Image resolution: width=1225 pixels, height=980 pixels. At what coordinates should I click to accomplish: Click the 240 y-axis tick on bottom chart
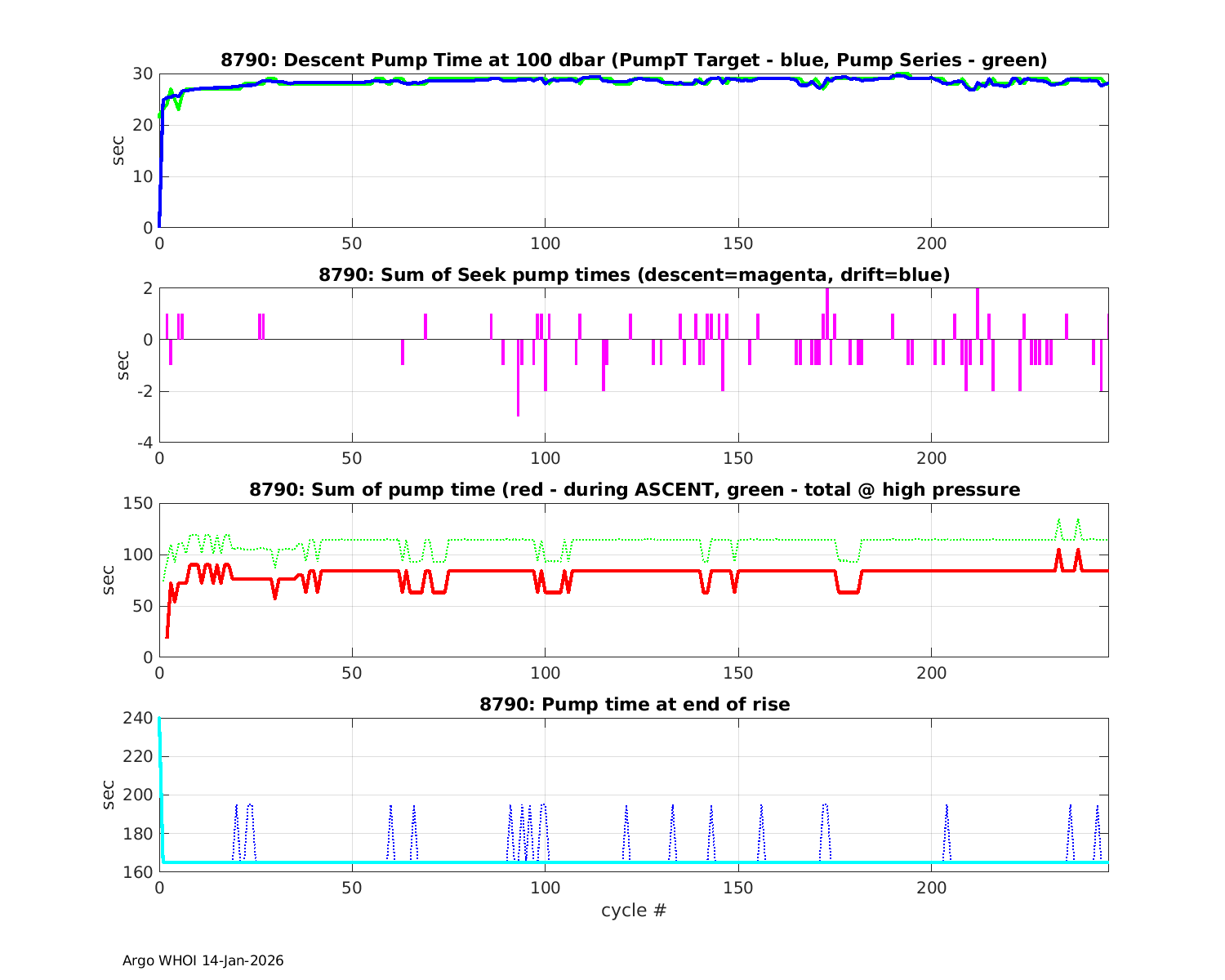pos(140,718)
